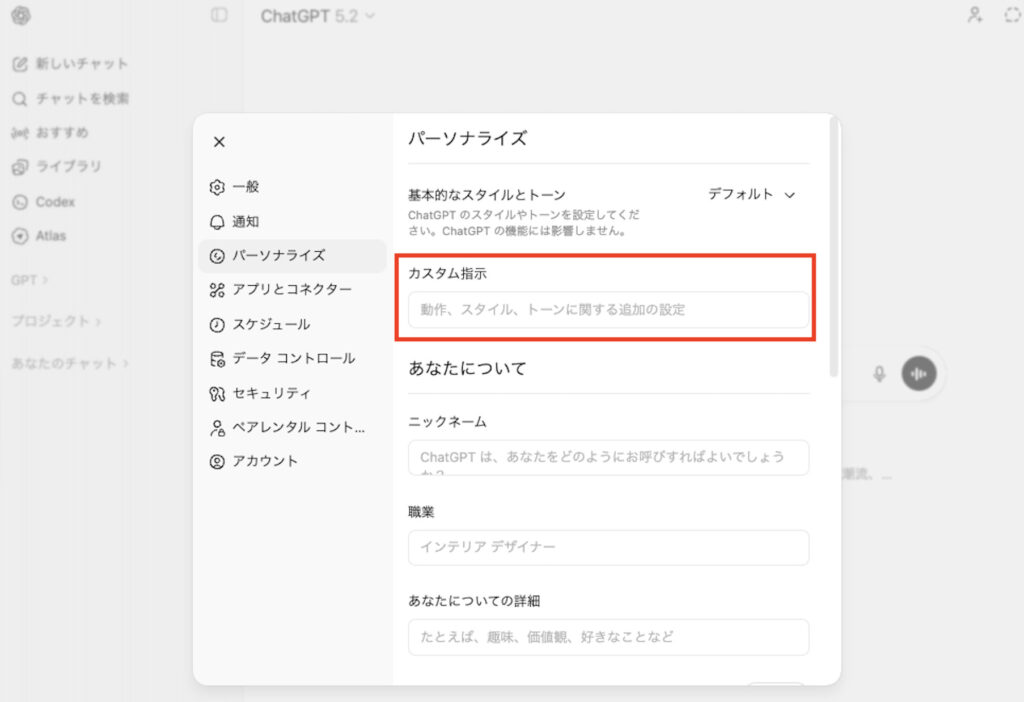This screenshot has height=702, width=1024.
Task: Start voice mode with waveform icon
Action: [919, 373]
